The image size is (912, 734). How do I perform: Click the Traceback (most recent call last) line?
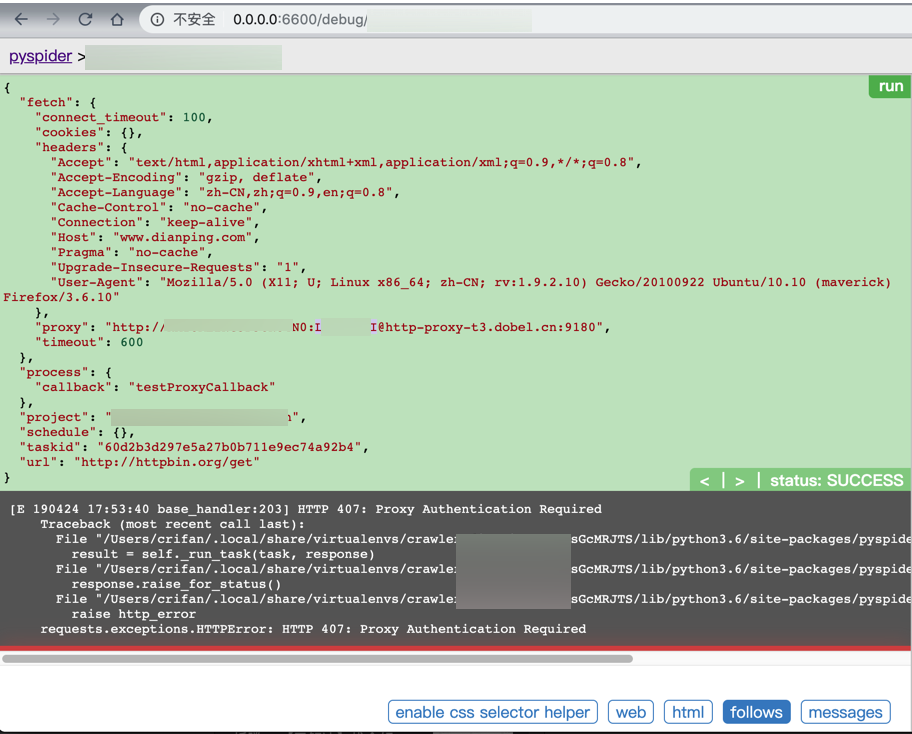pyautogui.click(x=172, y=524)
